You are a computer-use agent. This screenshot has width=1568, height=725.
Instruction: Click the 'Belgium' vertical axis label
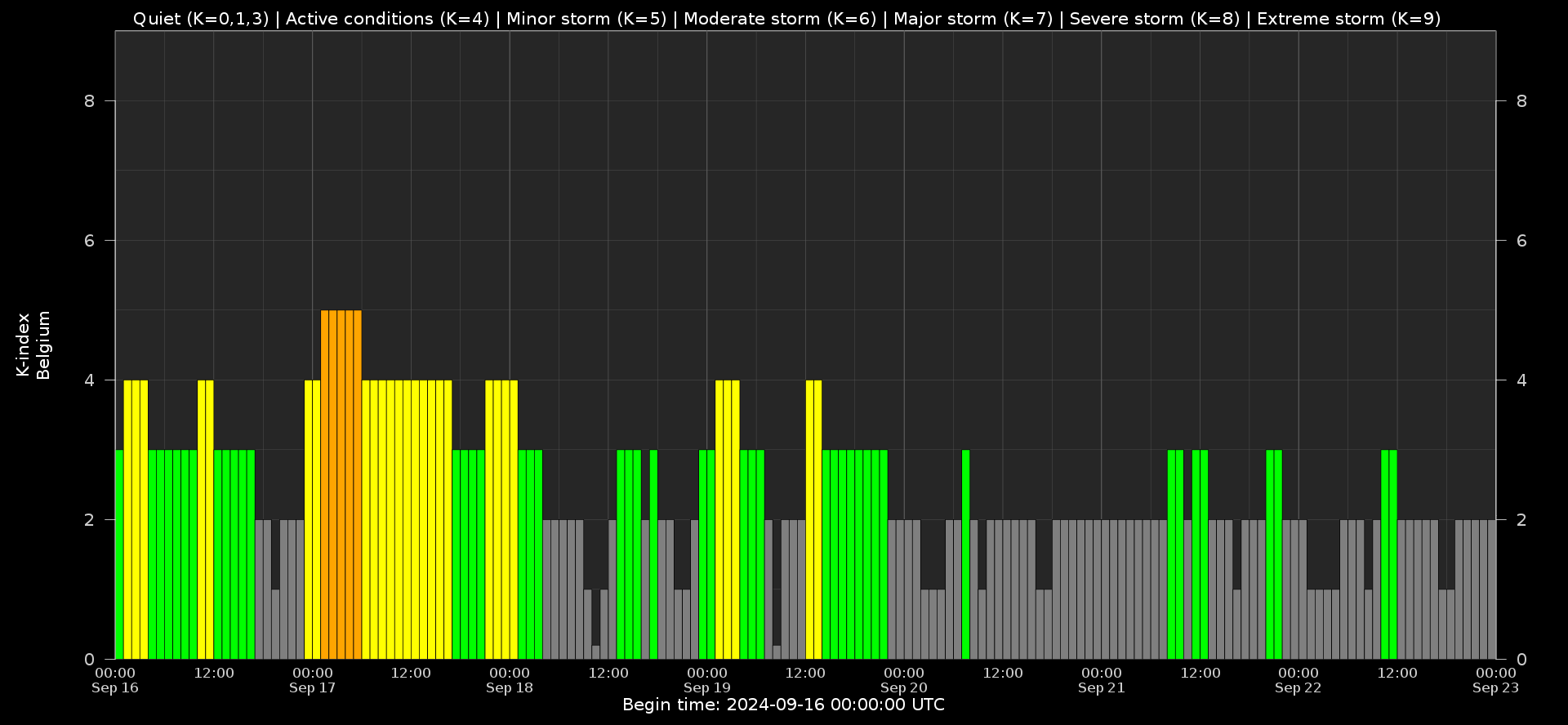[43, 345]
